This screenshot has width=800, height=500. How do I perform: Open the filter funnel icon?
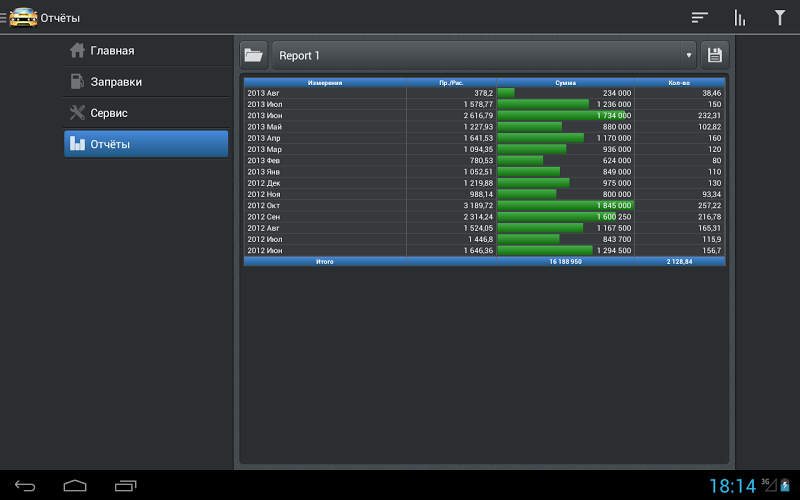click(780, 17)
